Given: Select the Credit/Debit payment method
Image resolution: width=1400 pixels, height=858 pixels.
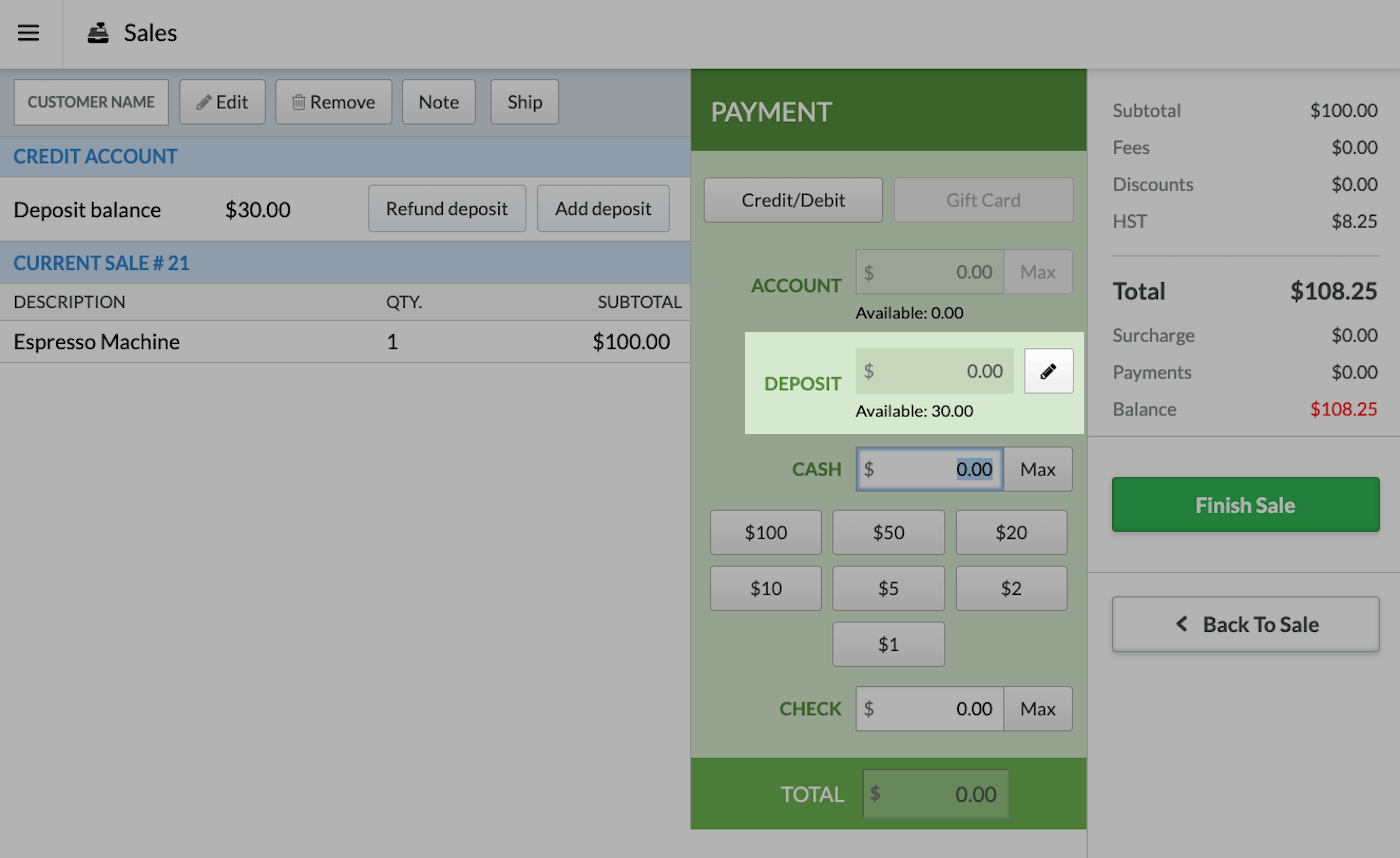Looking at the screenshot, I should pos(792,200).
